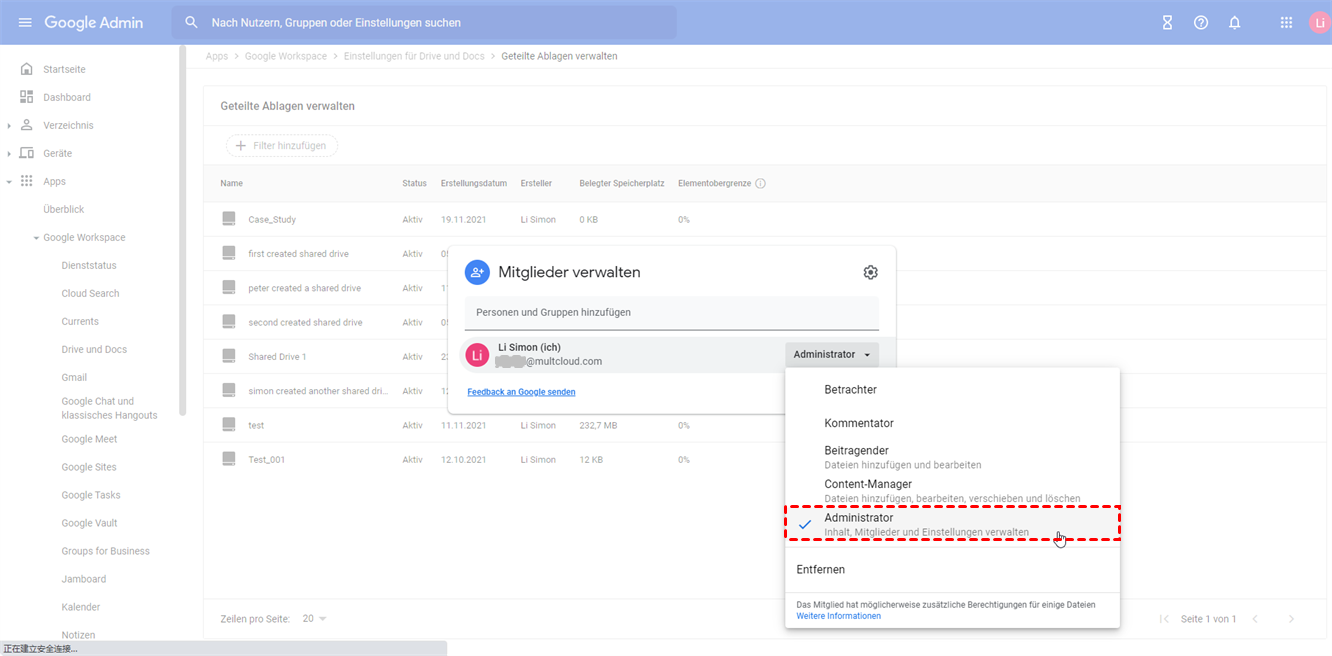
Task: Choose the Betrachter role
Action: point(850,390)
